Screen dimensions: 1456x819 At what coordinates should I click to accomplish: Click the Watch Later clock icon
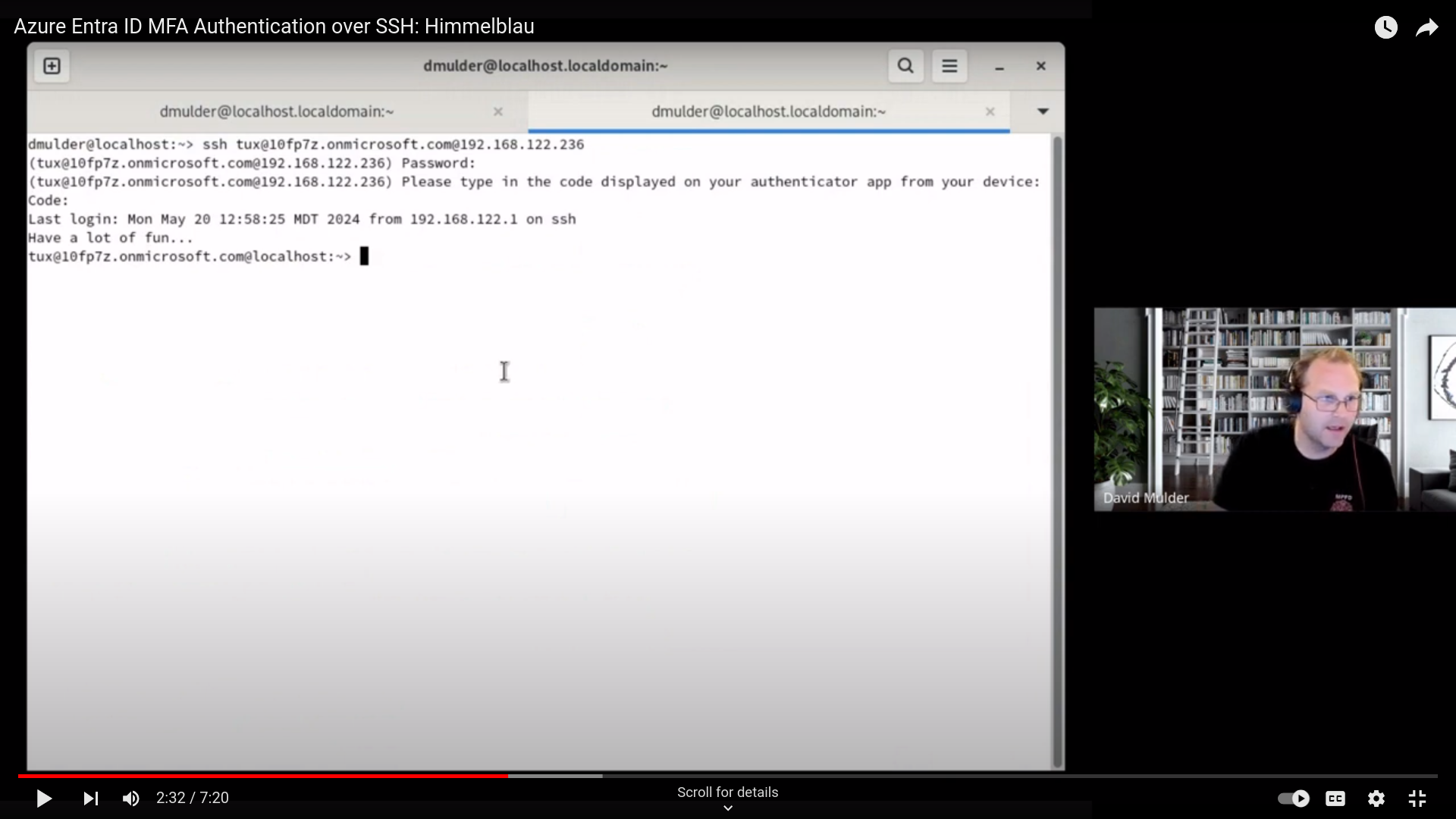pyautogui.click(x=1386, y=28)
